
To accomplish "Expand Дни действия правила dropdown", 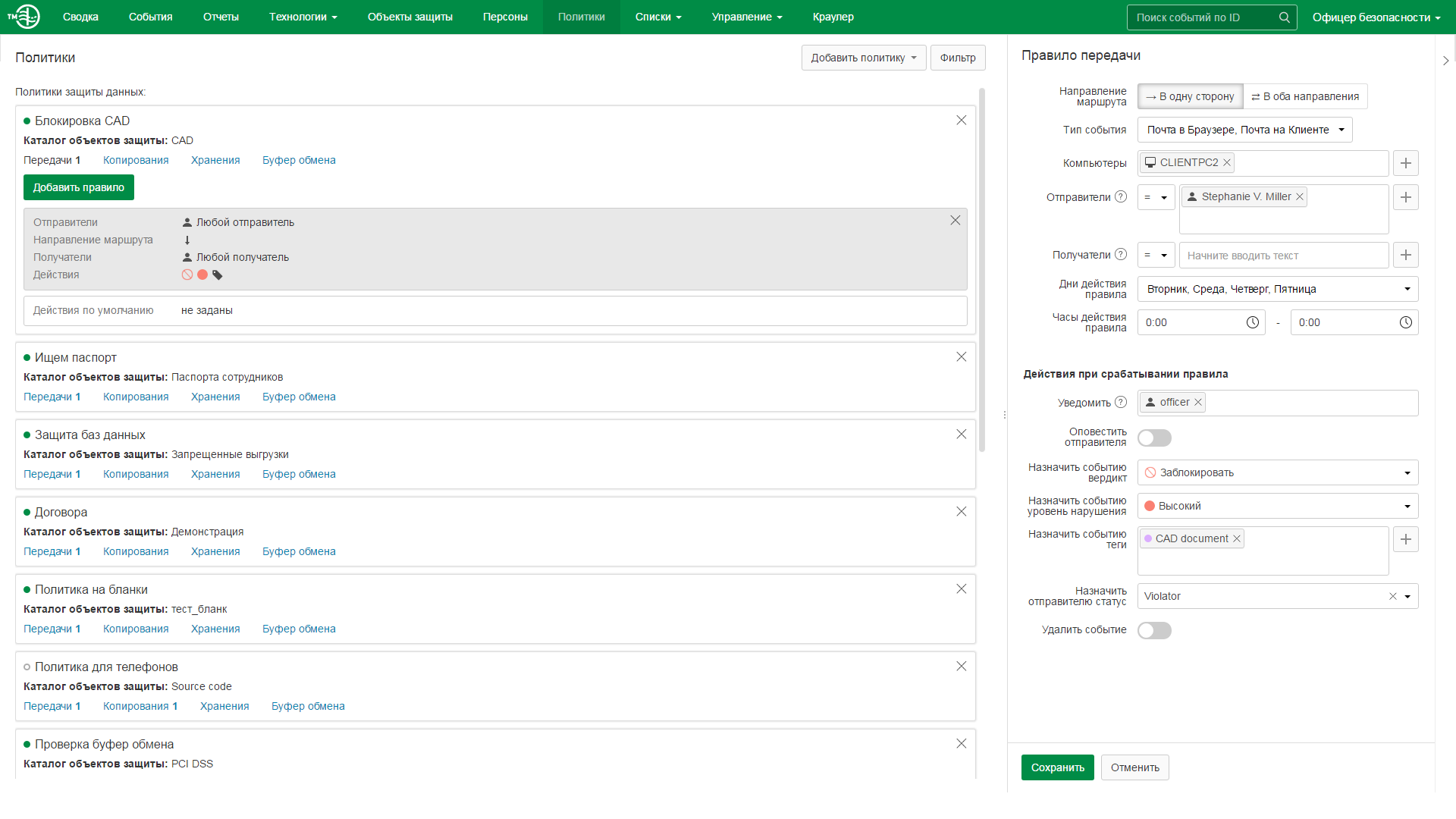I will tap(1277, 289).
